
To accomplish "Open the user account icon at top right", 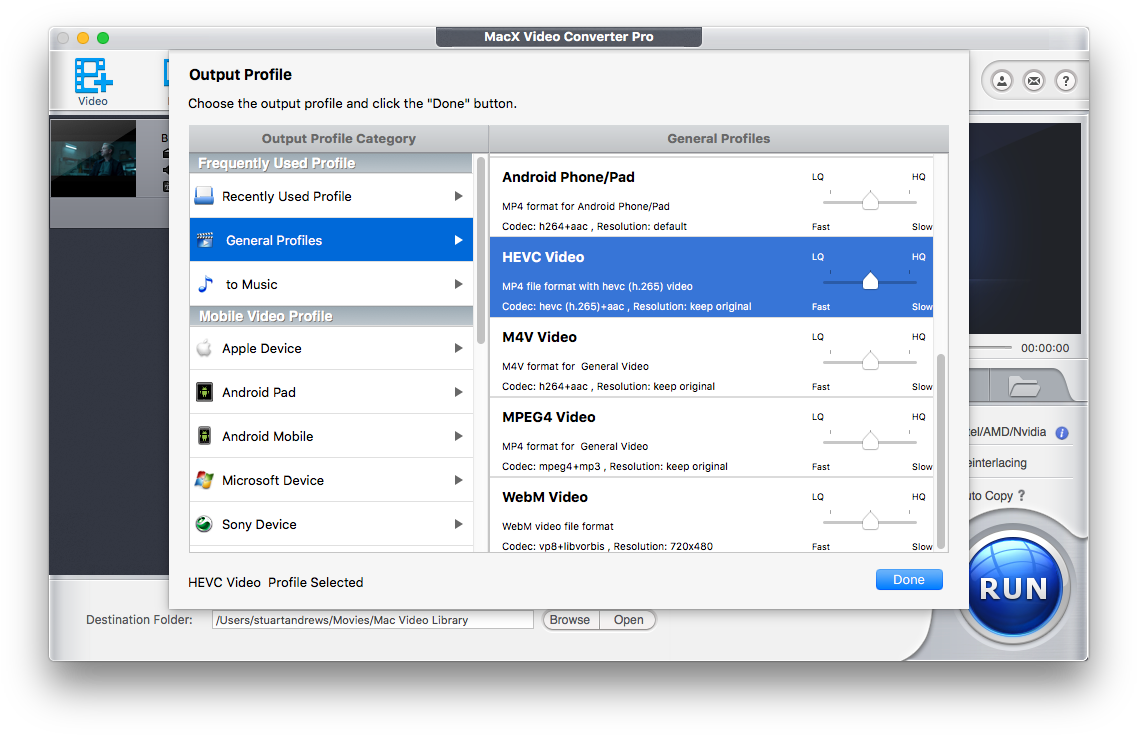I will [1001, 81].
